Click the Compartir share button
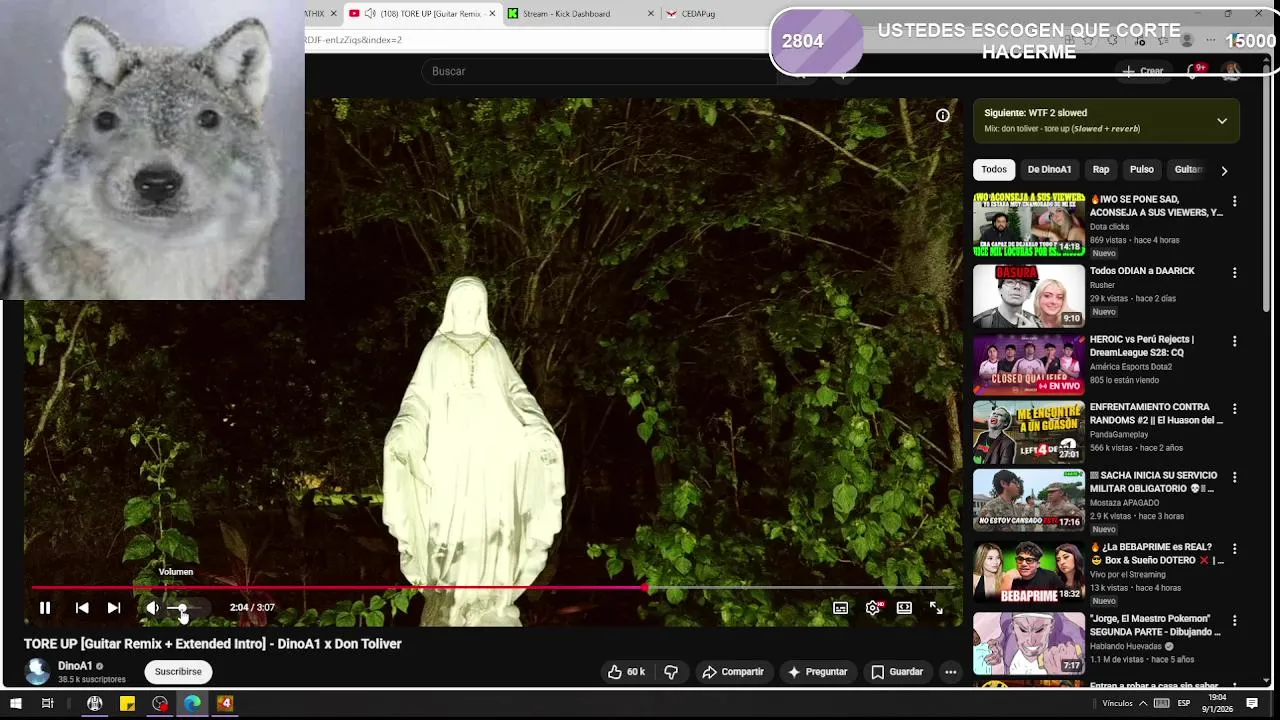 click(733, 672)
